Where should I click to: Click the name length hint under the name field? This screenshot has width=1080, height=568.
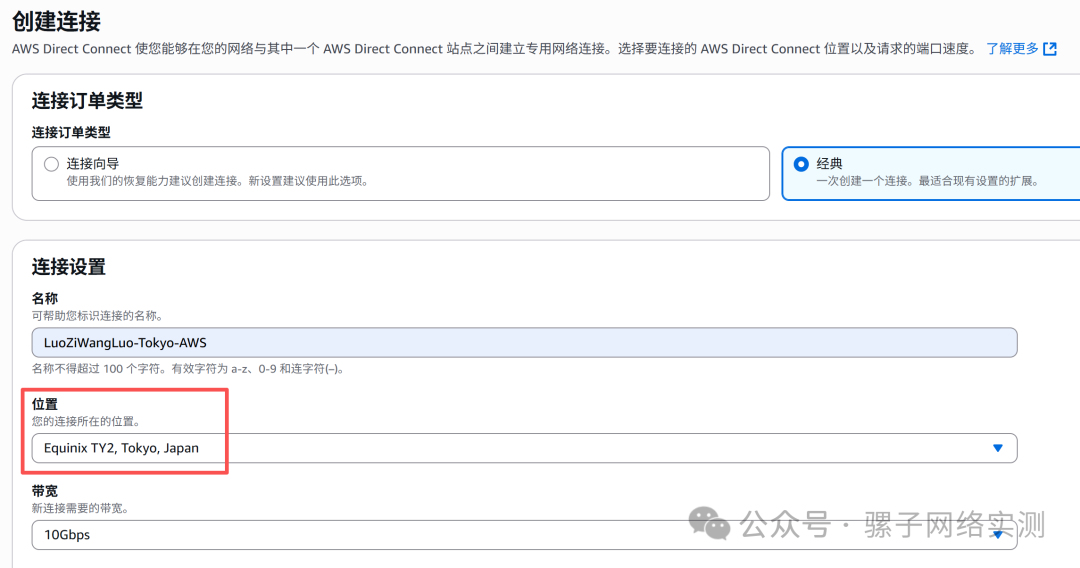(x=188, y=369)
